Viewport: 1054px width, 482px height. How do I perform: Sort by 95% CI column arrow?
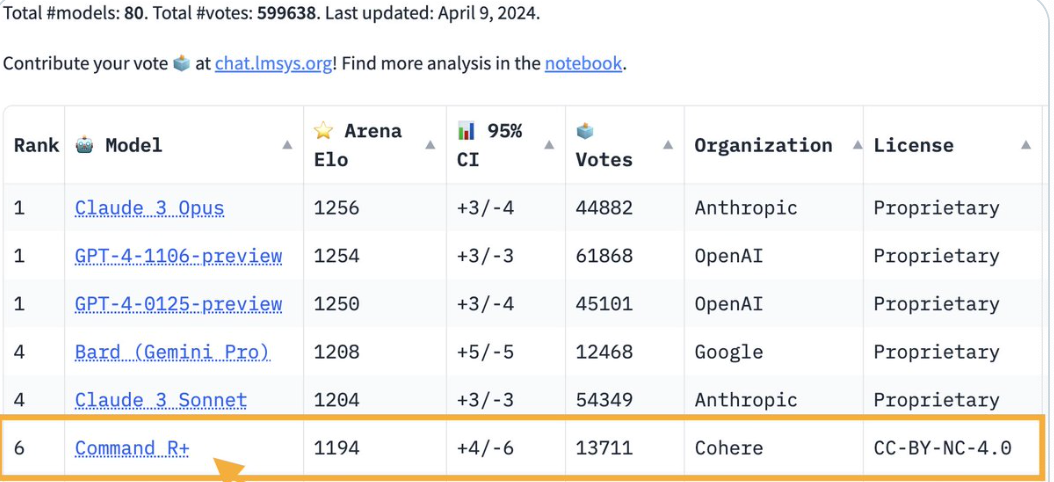[x=549, y=145]
